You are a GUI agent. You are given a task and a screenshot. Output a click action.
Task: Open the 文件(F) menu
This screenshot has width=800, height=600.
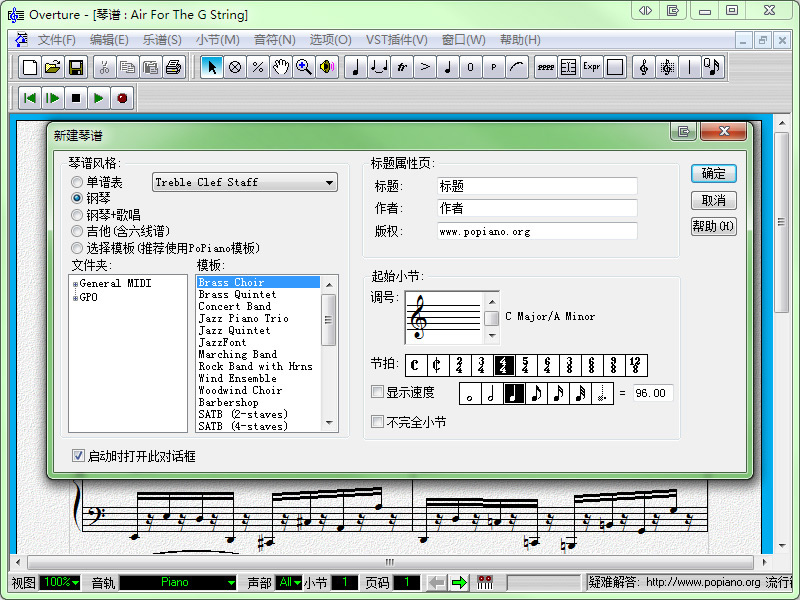(x=57, y=40)
